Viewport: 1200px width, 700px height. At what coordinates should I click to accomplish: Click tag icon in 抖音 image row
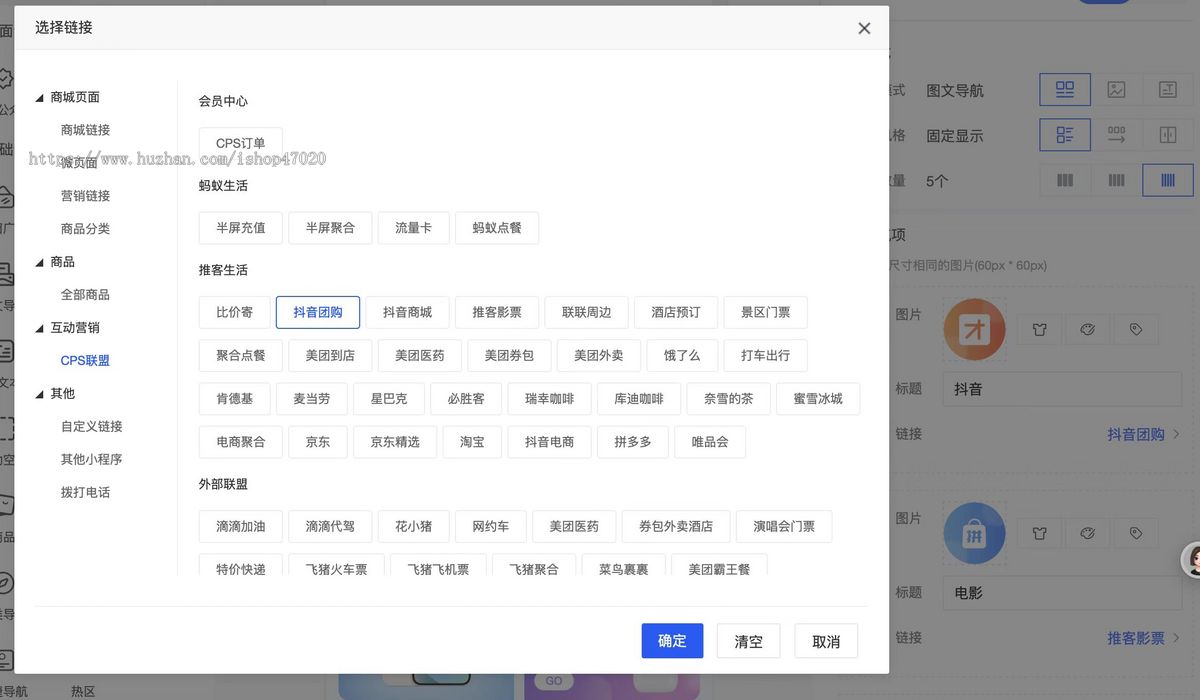pos(1136,329)
